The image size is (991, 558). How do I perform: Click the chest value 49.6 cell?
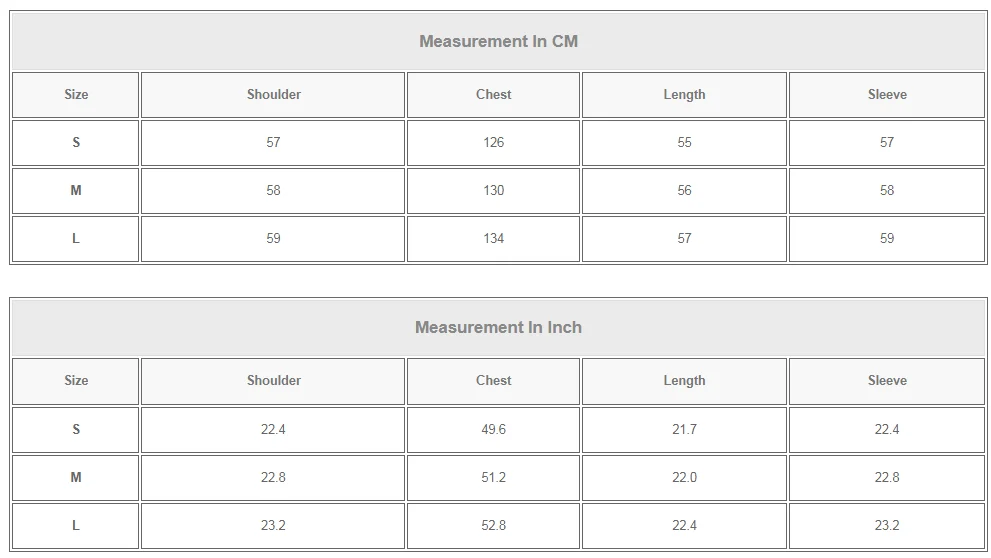point(493,429)
